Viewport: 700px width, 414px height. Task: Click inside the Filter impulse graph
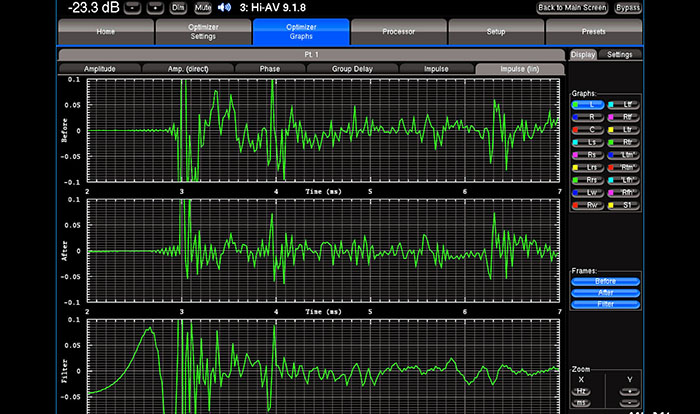323,367
